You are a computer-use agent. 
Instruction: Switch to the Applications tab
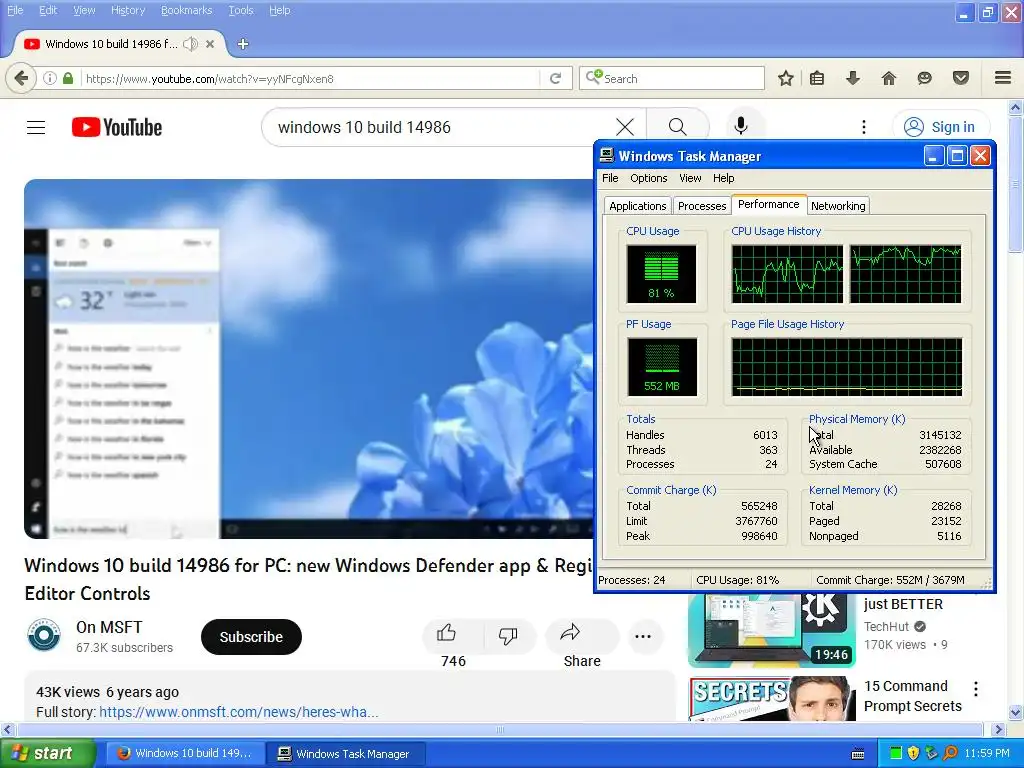[637, 206]
